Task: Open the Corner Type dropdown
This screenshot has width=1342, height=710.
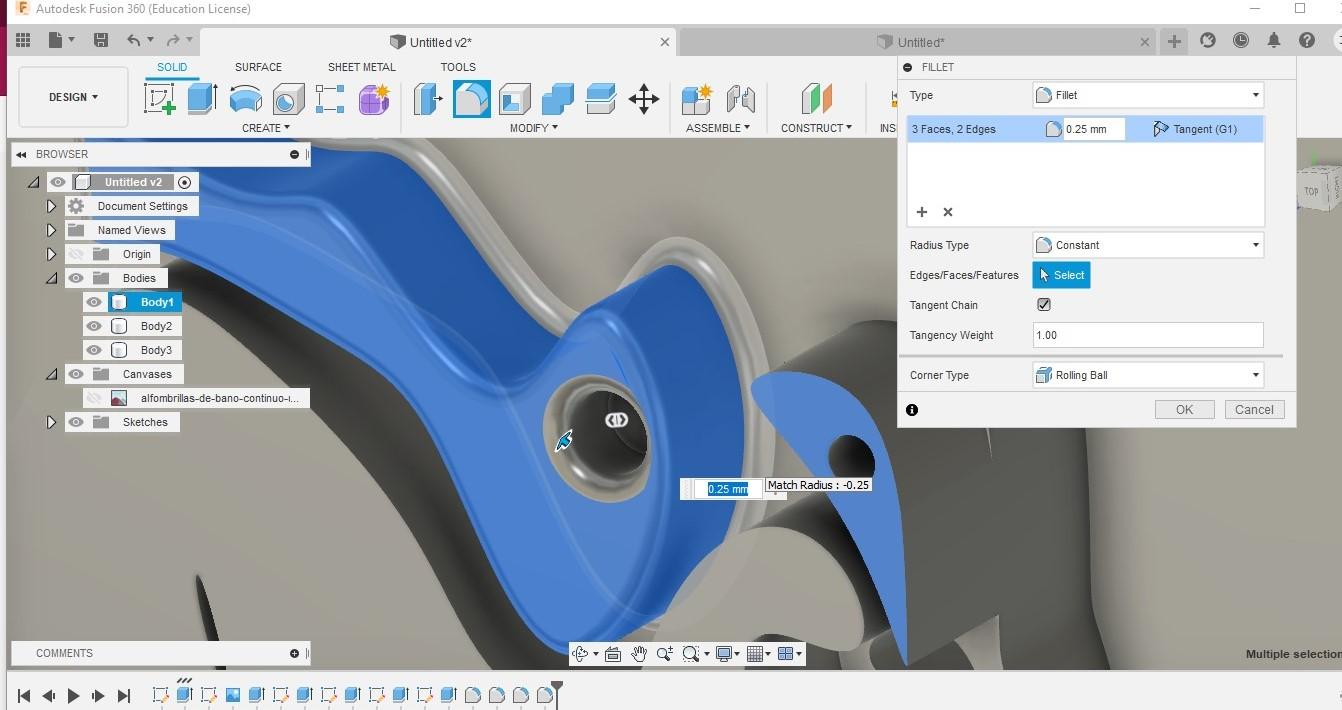Action: (x=1148, y=375)
